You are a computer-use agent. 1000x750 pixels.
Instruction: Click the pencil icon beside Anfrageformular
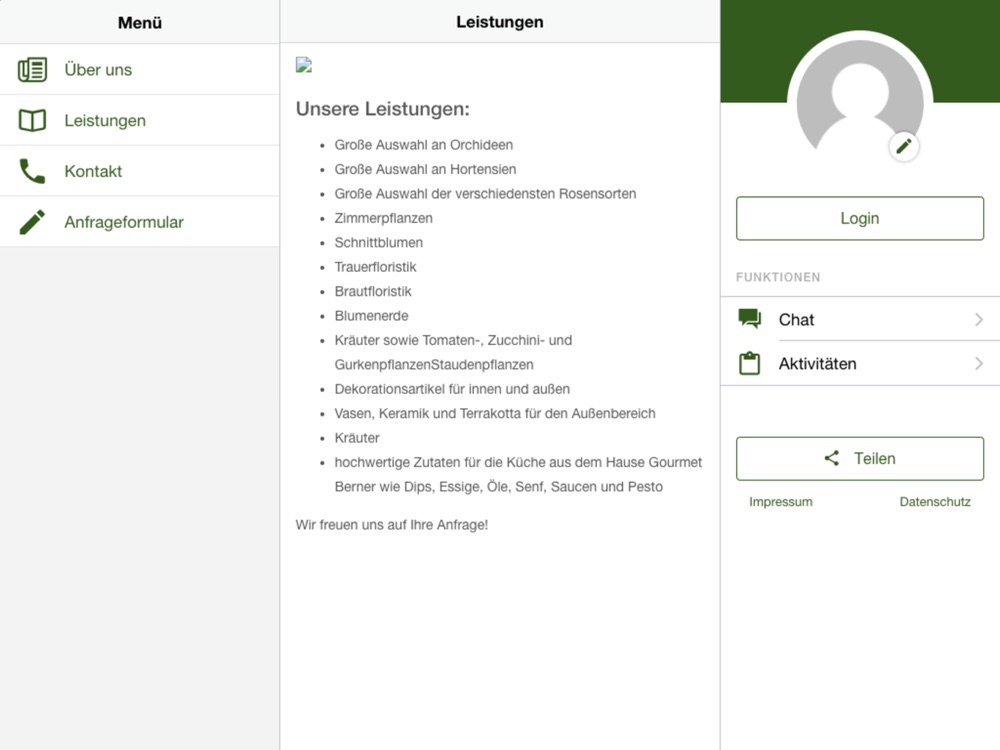pyautogui.click(x=32, y=222)
